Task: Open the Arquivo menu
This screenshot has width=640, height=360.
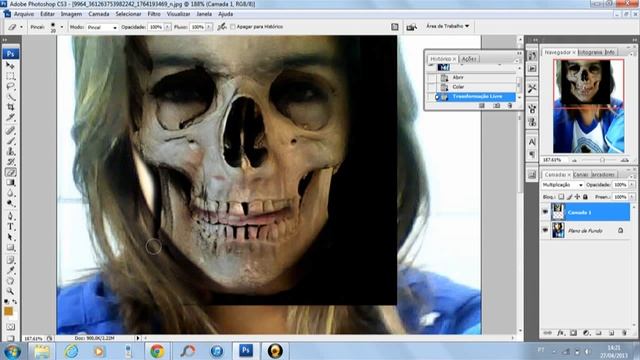Action: (x=24, y=14)
